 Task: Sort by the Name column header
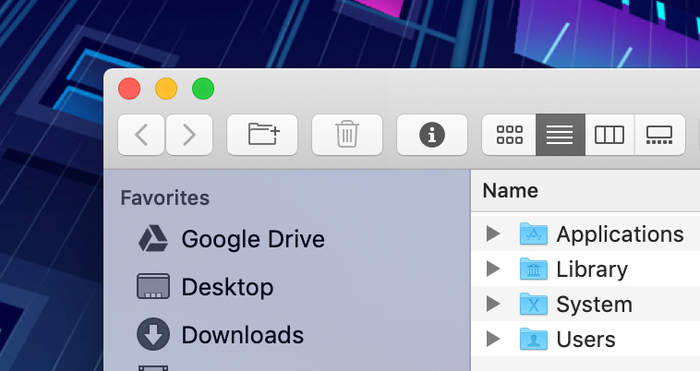coord(510,191)
